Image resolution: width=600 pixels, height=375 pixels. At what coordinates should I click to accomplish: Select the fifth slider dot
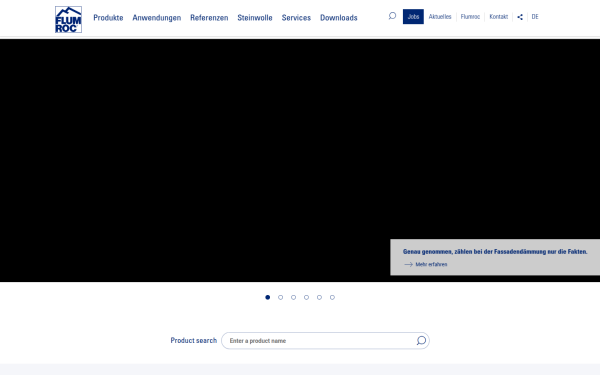tap(320, 297)
